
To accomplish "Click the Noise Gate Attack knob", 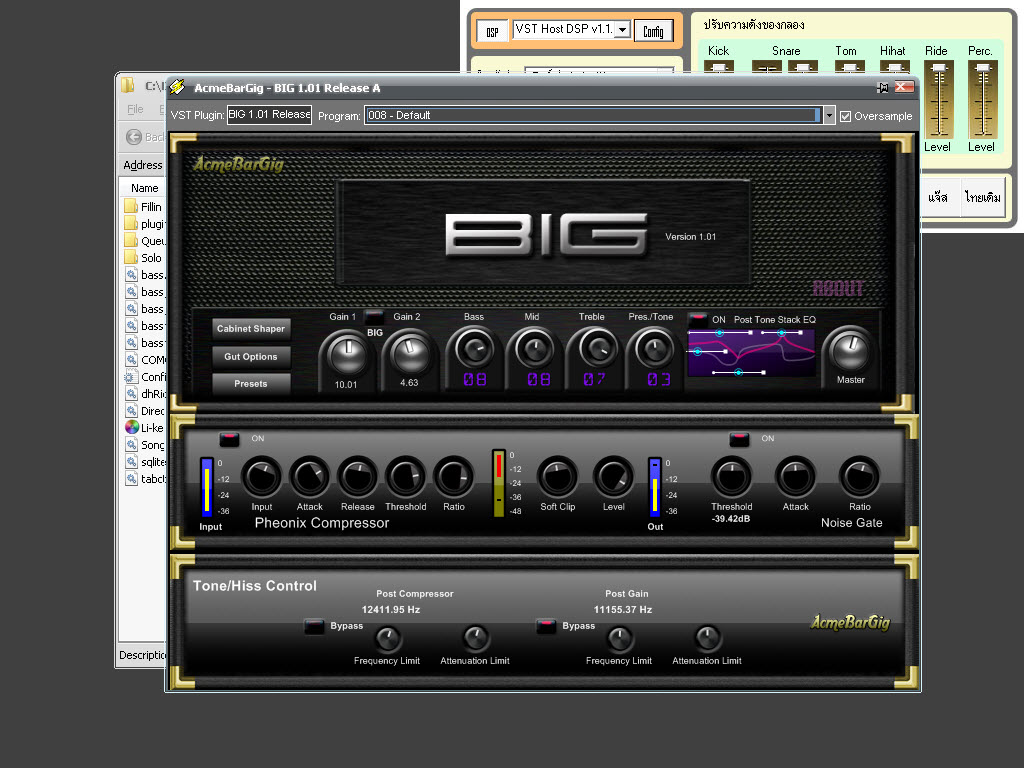I will coord(795,477).
